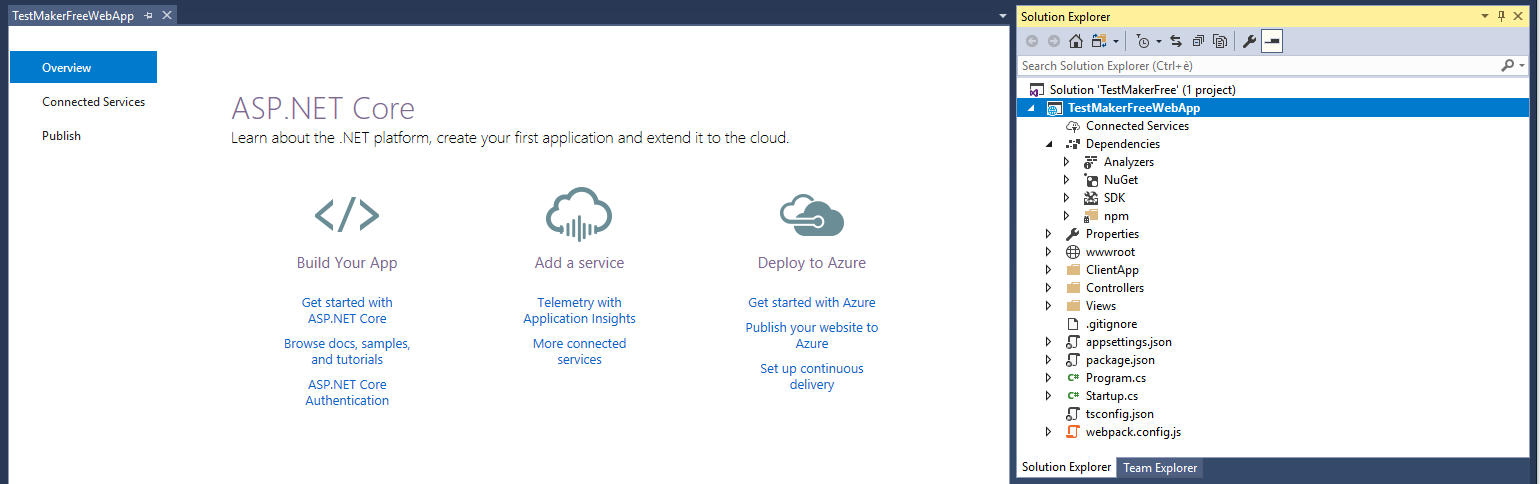Click the Connected Services cloud icon in tree

pos(1073,126)
